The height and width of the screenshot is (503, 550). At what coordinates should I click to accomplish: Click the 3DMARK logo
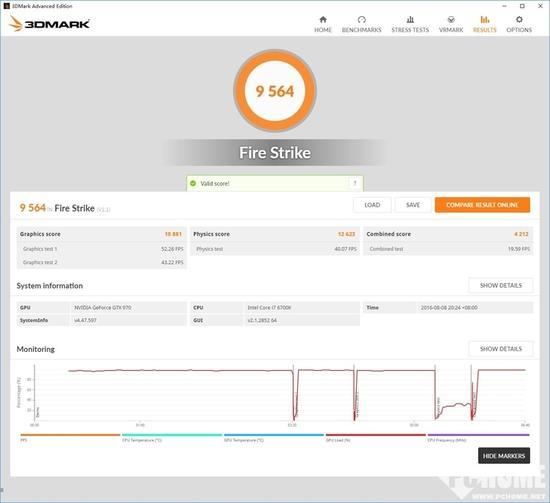49,24
